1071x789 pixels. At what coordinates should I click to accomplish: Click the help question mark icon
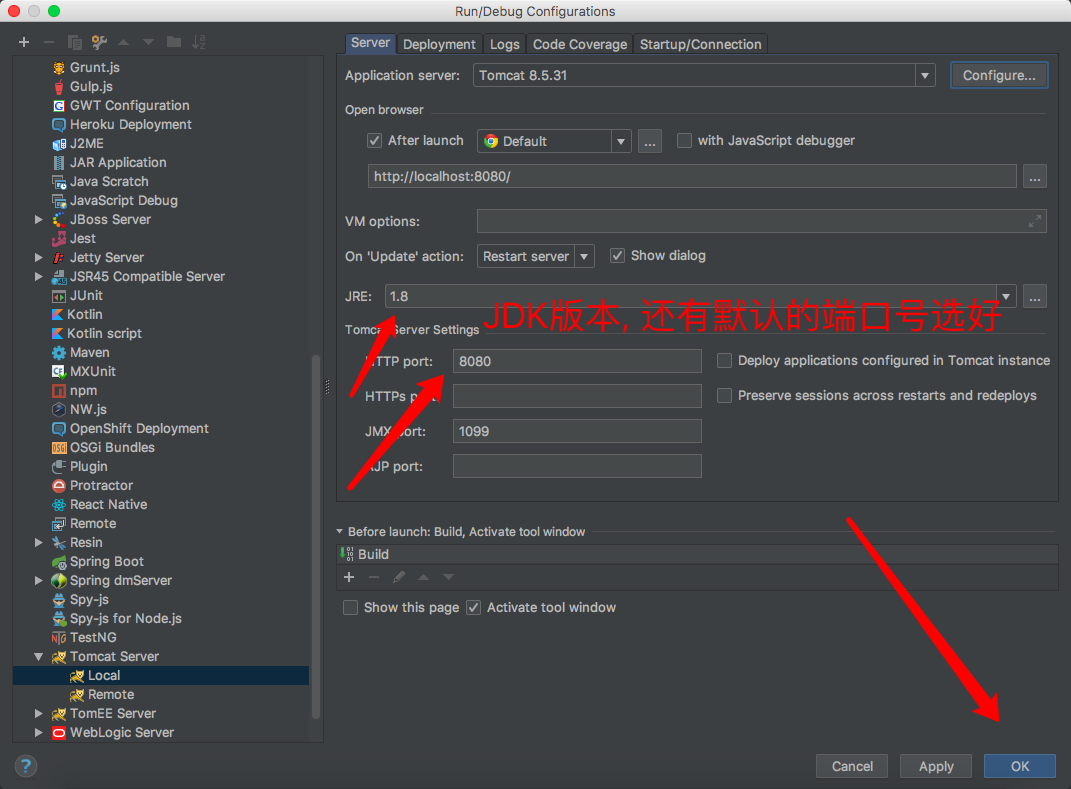pos(25,766)
